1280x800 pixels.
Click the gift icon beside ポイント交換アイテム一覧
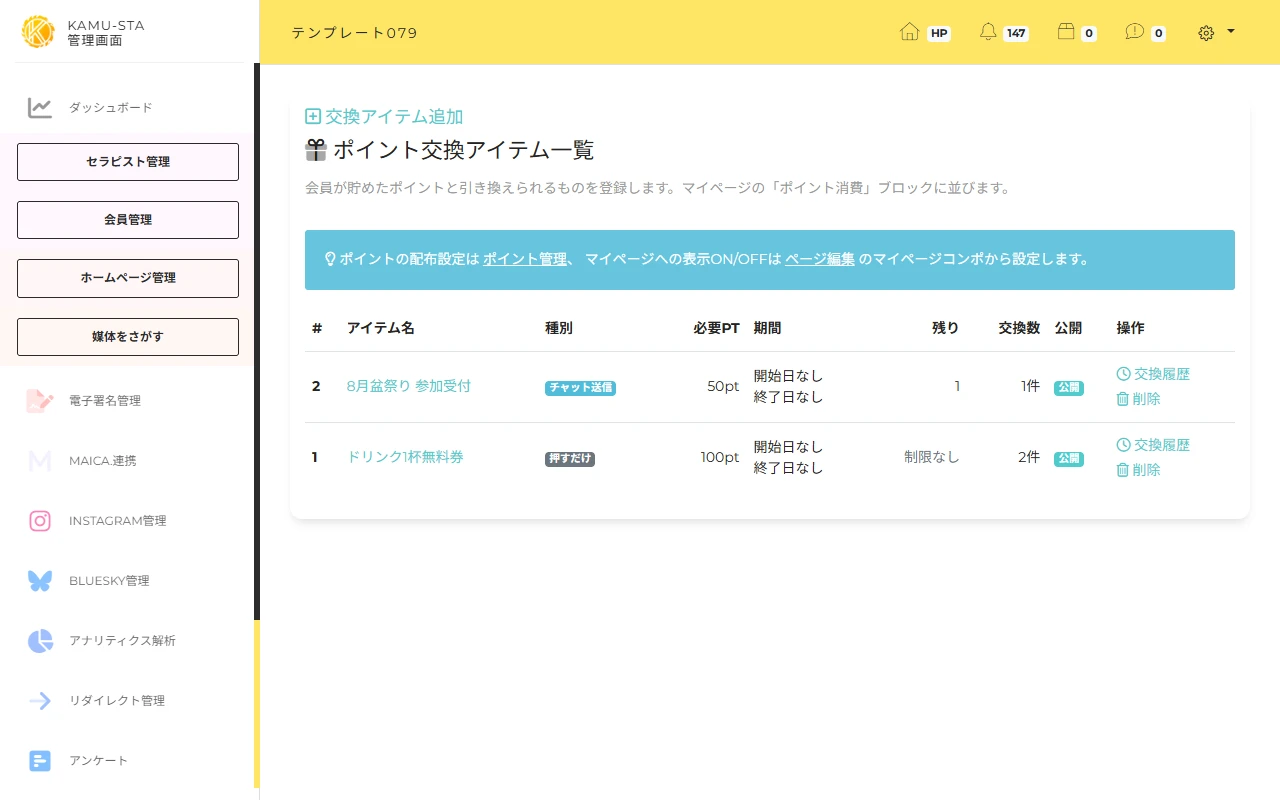pos(316,150)
